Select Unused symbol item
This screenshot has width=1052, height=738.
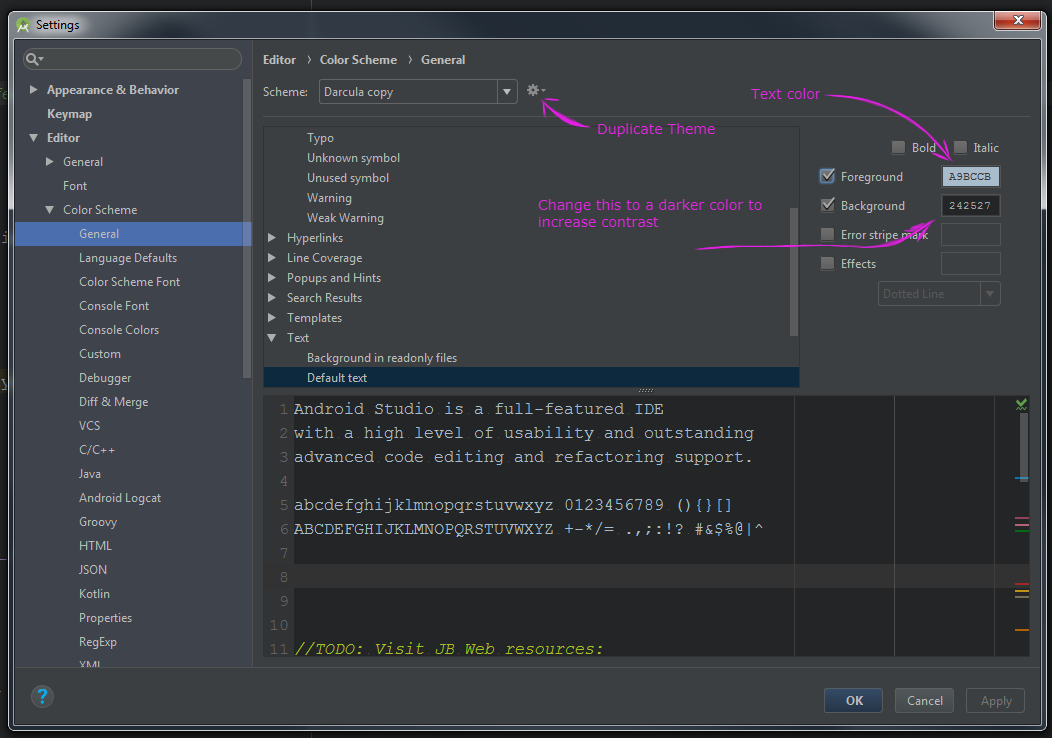coord(348,178)
